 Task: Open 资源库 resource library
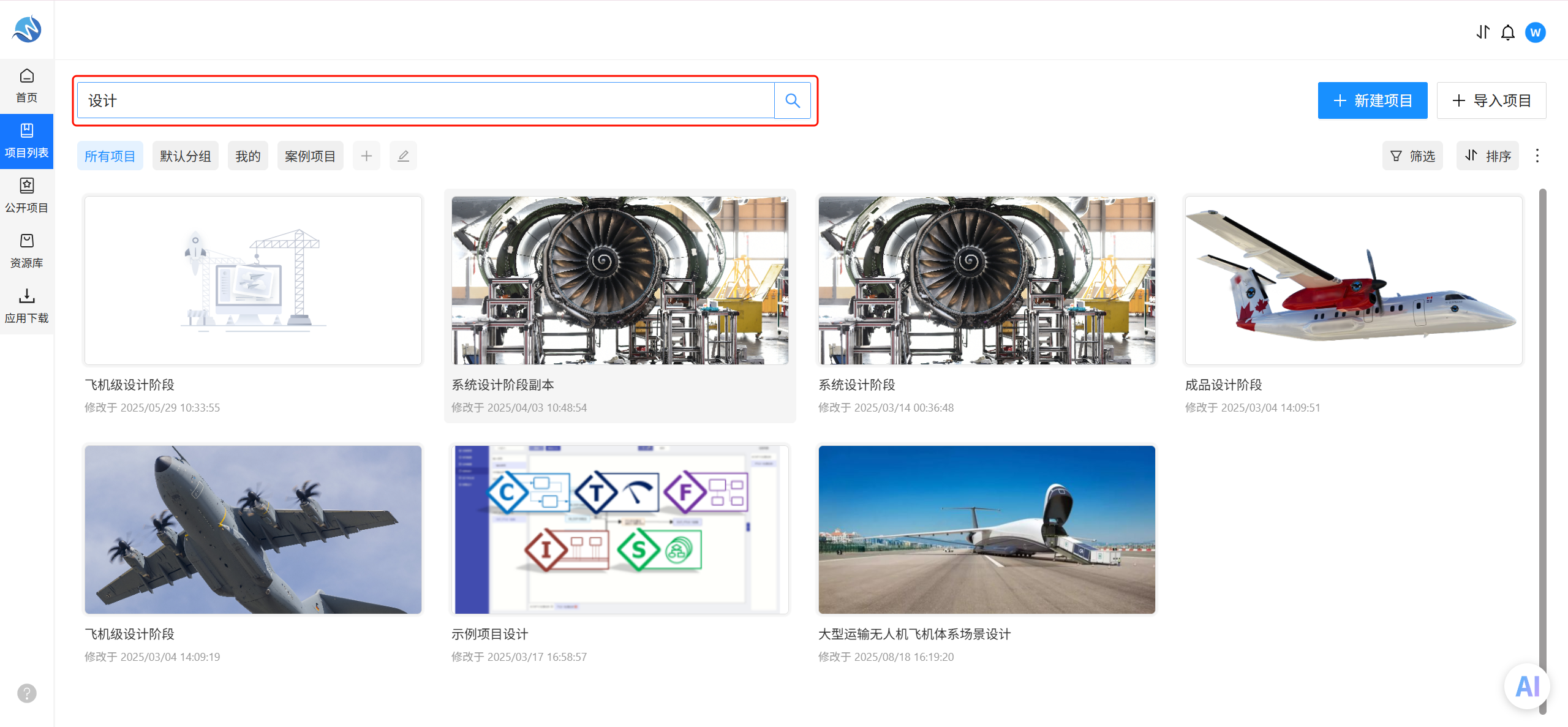point(26,251)
